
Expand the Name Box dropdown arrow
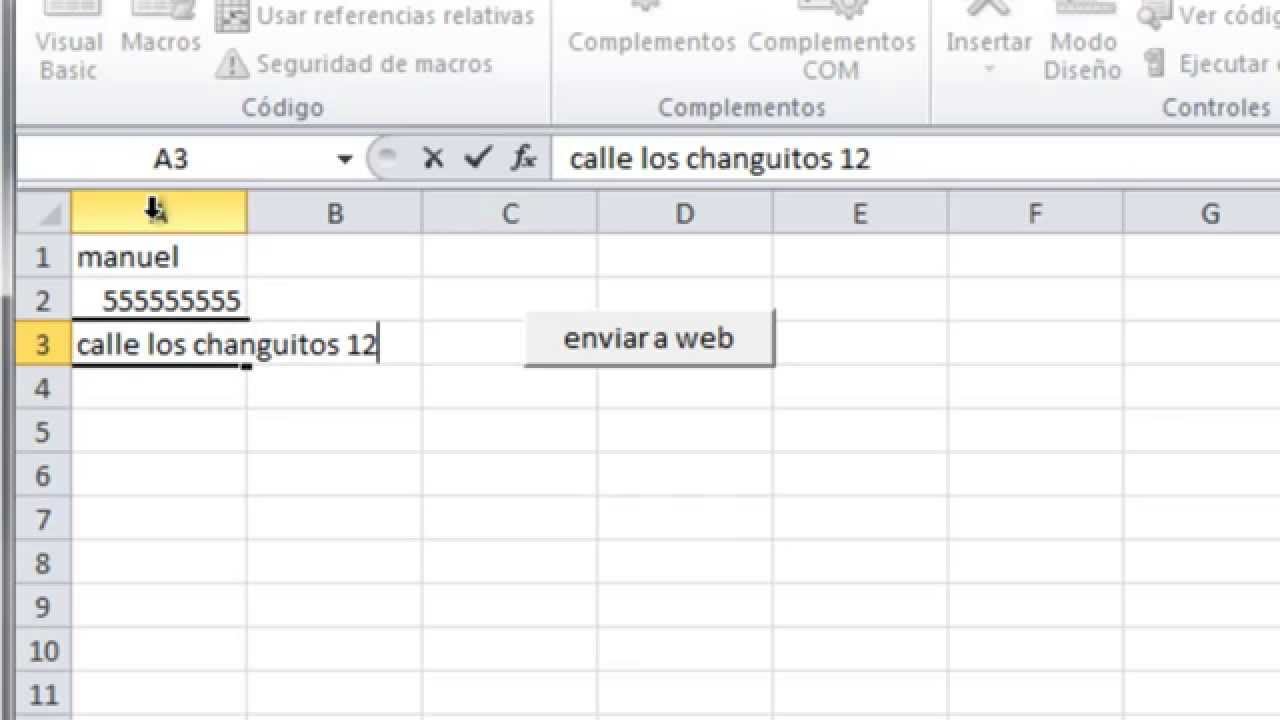345,159
